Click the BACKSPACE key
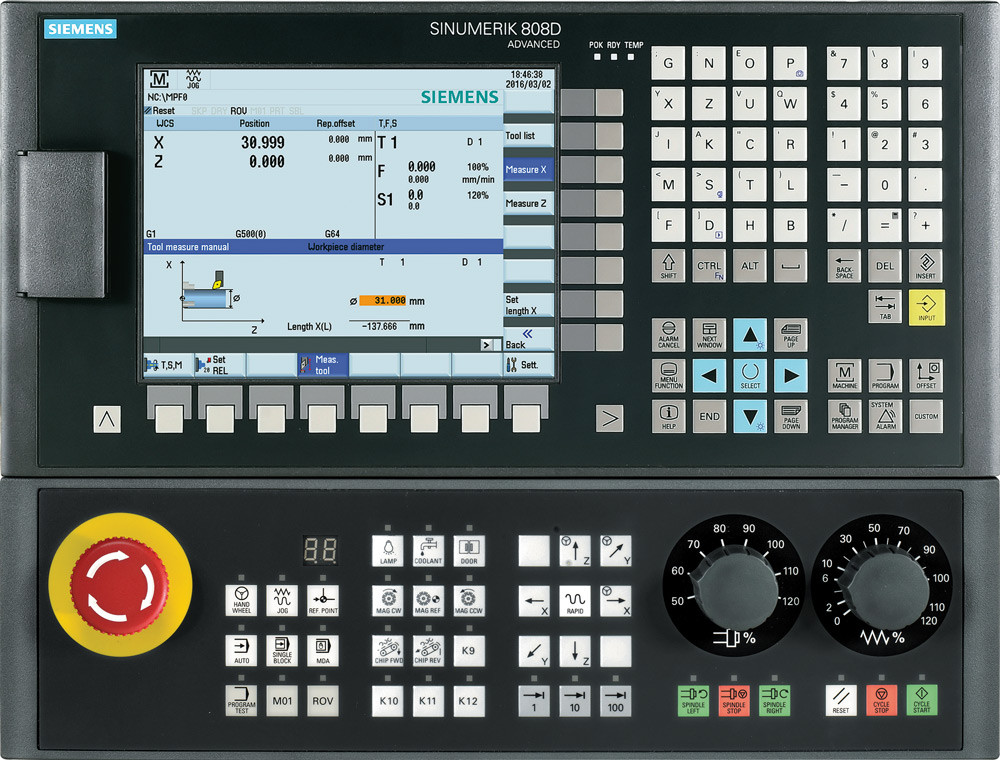1000x760 pixels. tap(844, 266)
